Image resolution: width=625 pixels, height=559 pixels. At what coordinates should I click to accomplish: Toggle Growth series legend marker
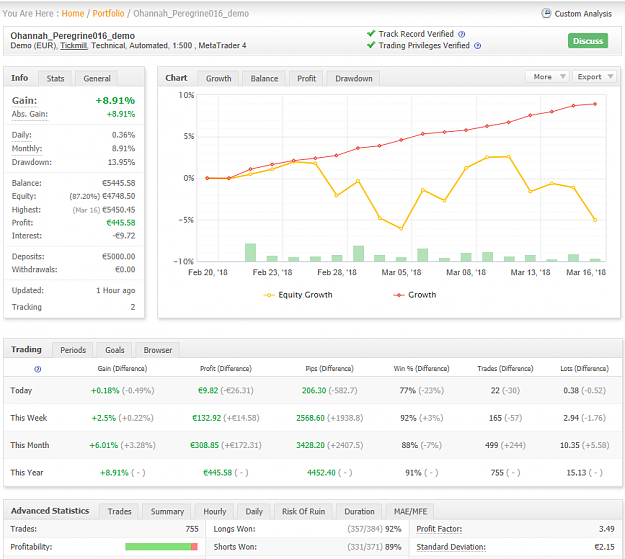pos(399,295)
